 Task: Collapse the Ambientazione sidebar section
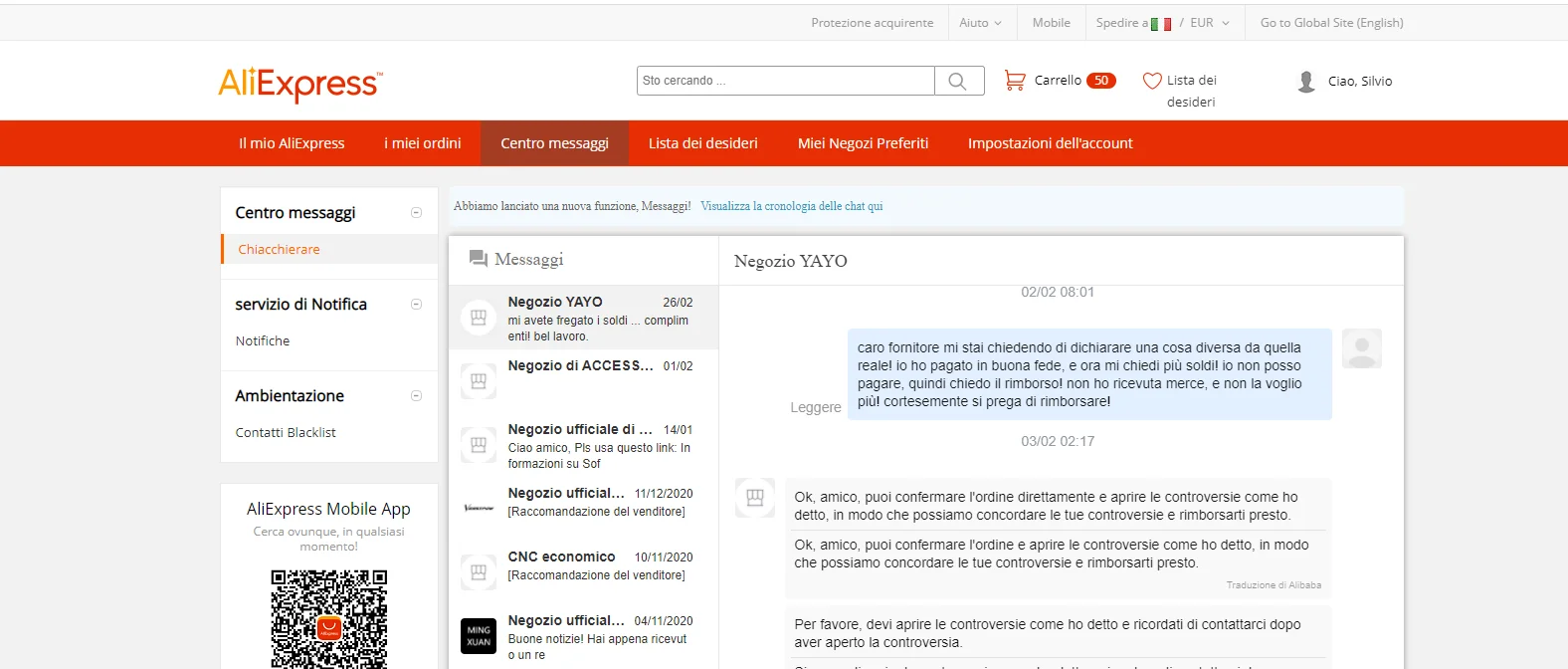(417, 396)
